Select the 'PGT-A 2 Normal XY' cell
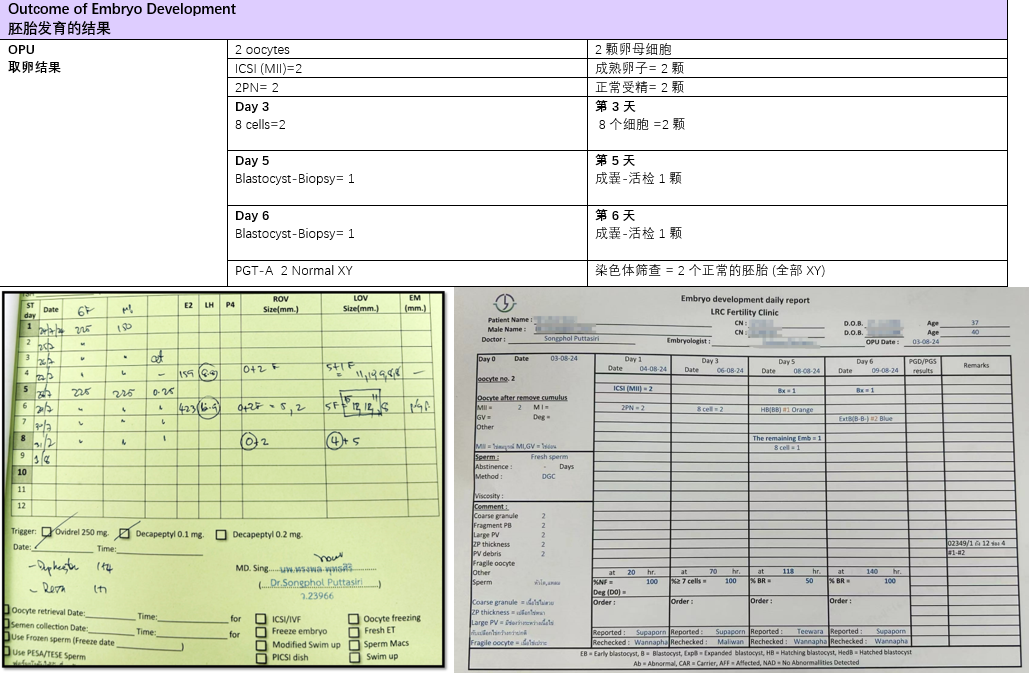1029x674 pixels. pos(407,270)
